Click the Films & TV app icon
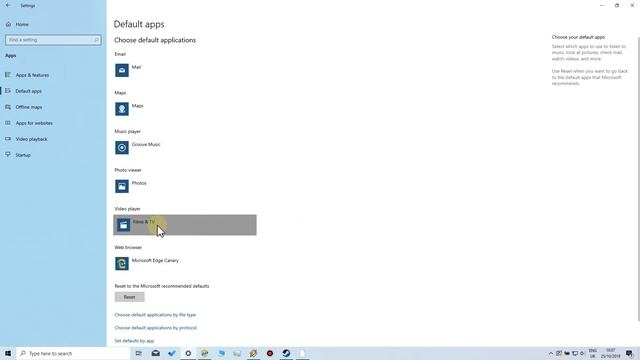This screenshot has width=640, height=360. [x=123, y=225]
